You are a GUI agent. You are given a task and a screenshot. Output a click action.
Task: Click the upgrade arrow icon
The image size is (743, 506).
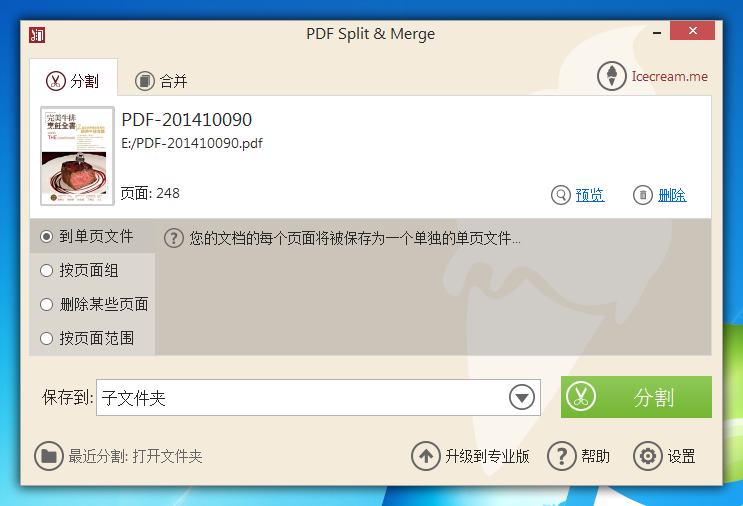coord(426,456)
